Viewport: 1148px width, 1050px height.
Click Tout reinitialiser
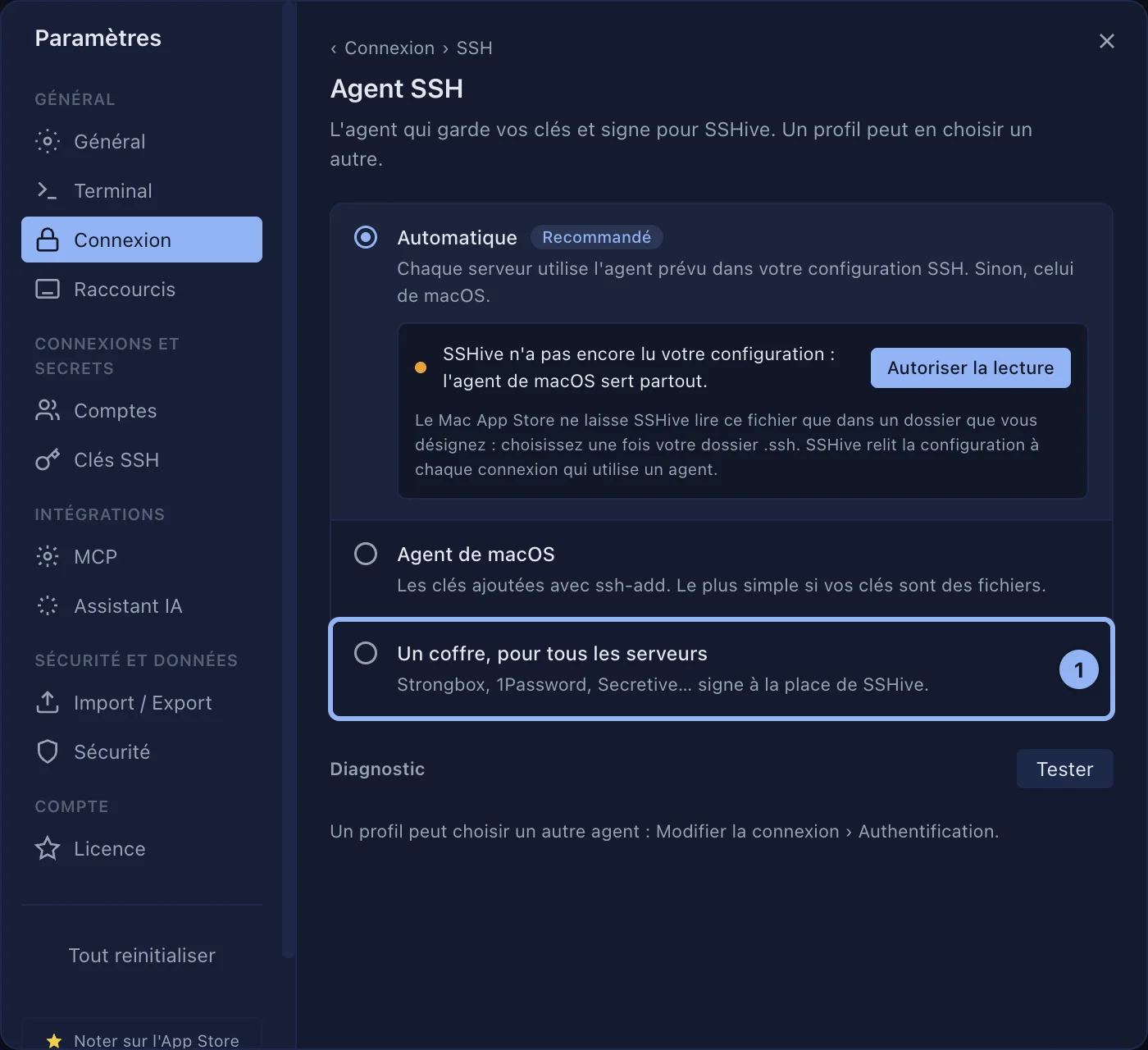(x=142, y=955)
